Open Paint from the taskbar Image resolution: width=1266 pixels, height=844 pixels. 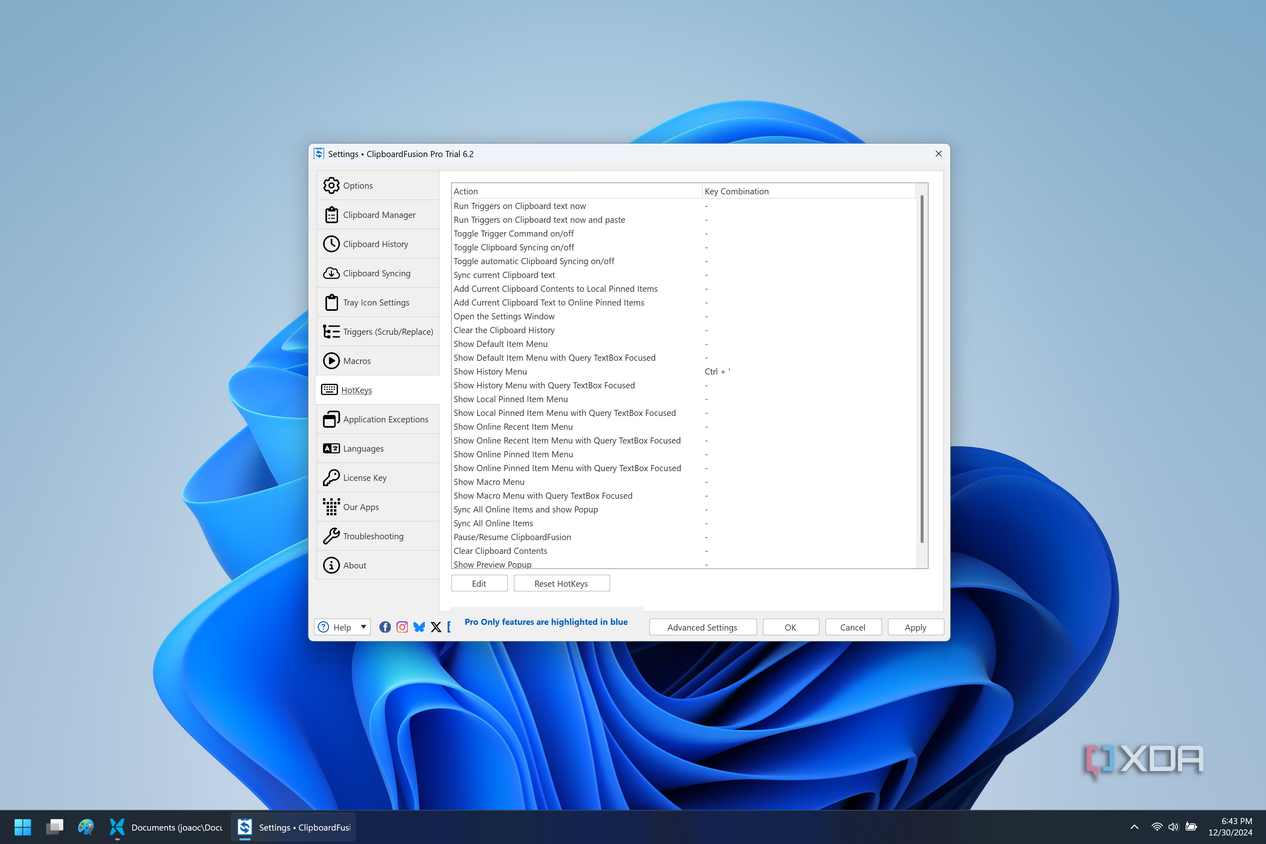[x=86, y=827]
